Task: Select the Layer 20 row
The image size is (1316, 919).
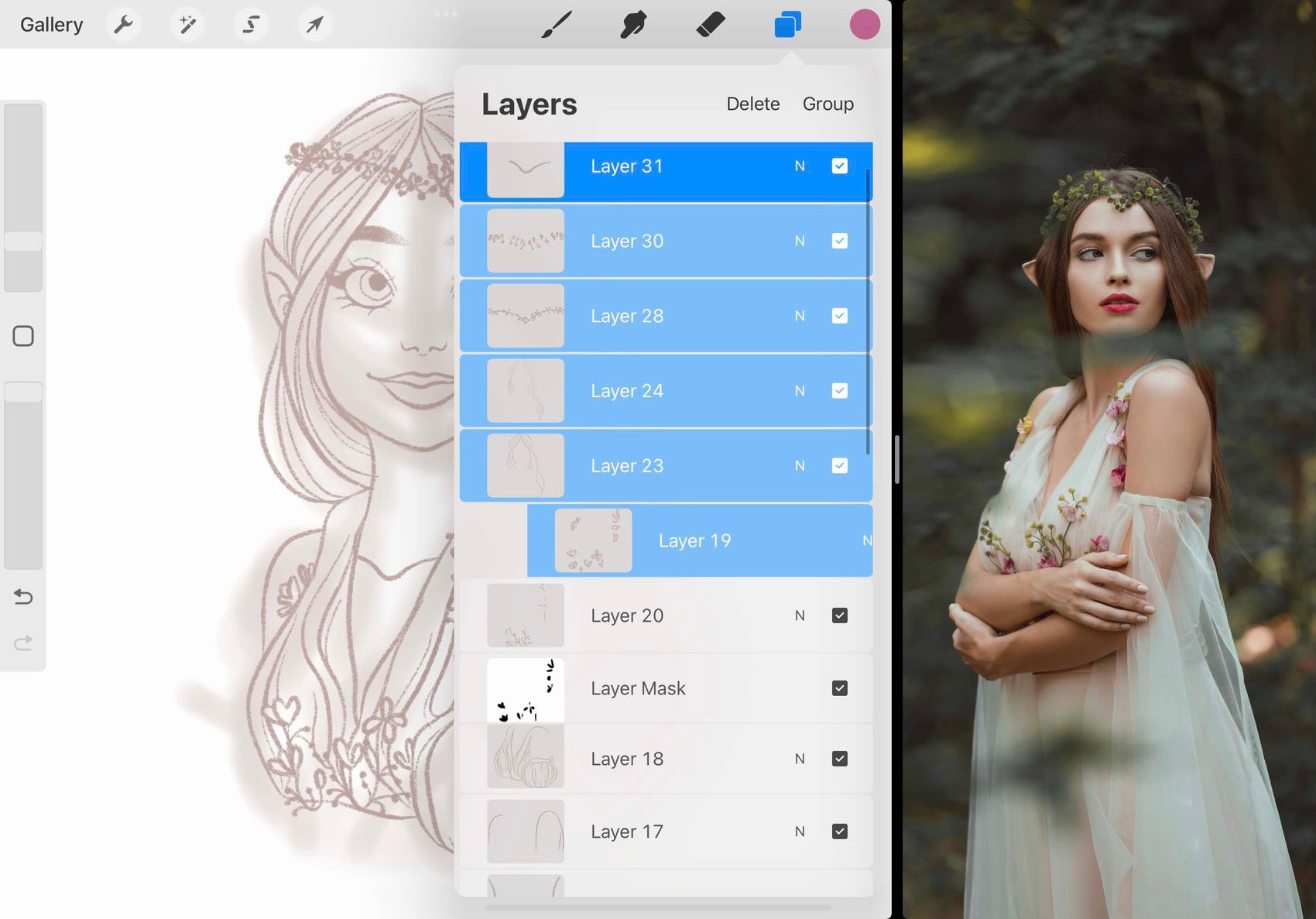Action: click(x=666, y=616)
